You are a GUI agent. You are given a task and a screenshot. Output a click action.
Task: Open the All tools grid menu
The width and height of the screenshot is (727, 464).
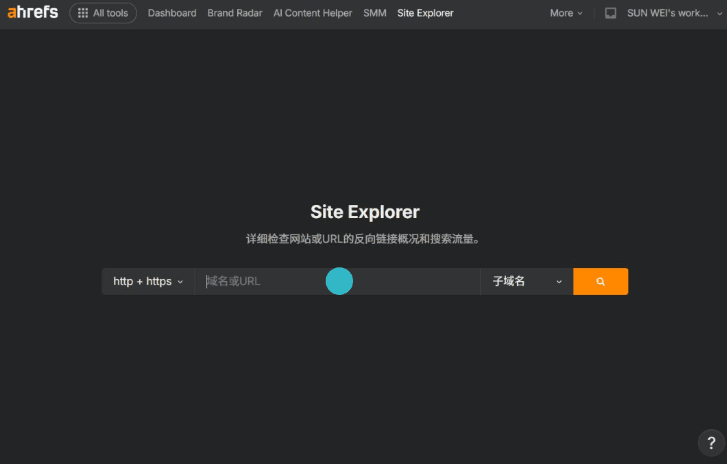pos(103,13)
